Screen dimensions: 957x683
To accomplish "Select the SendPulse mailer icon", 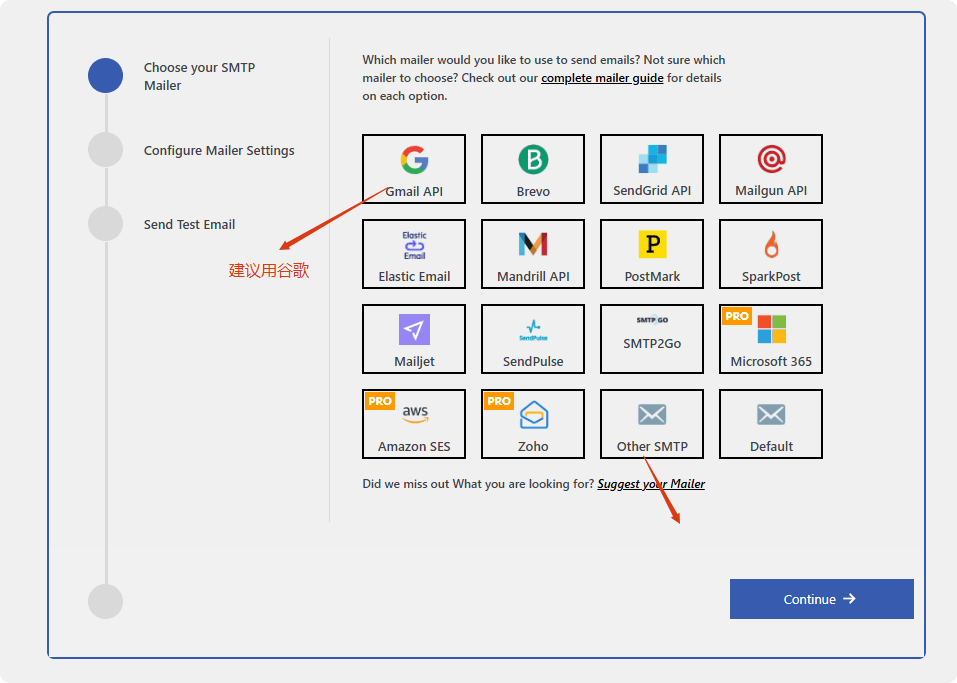I will click(x=533, y=330).
